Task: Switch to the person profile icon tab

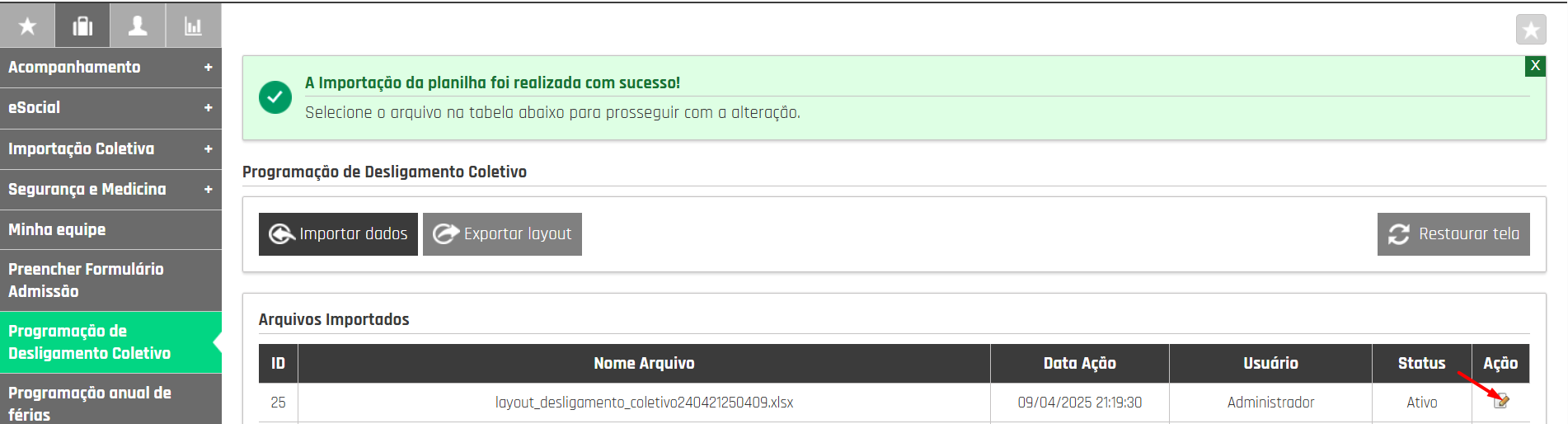Action: [138, 26]
